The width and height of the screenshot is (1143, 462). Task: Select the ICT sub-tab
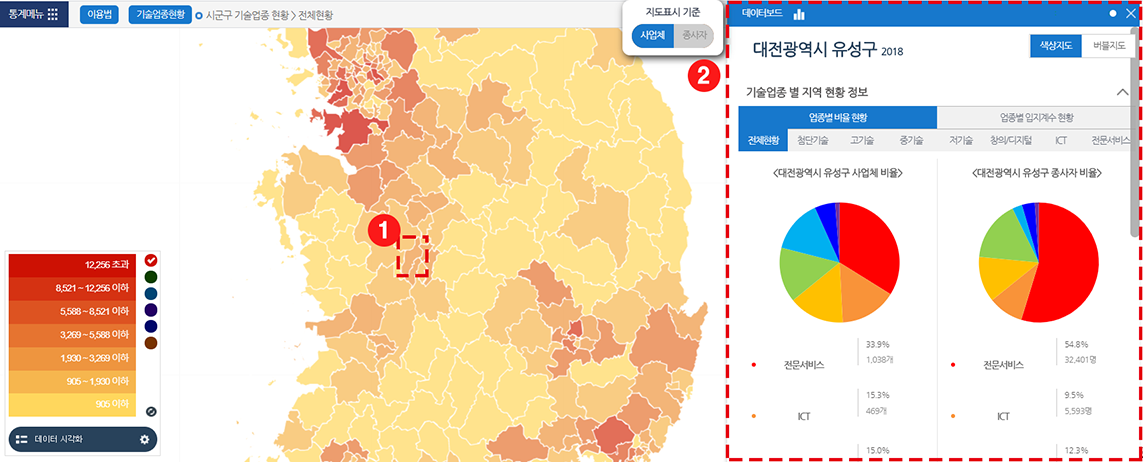tap(1061, 140)
